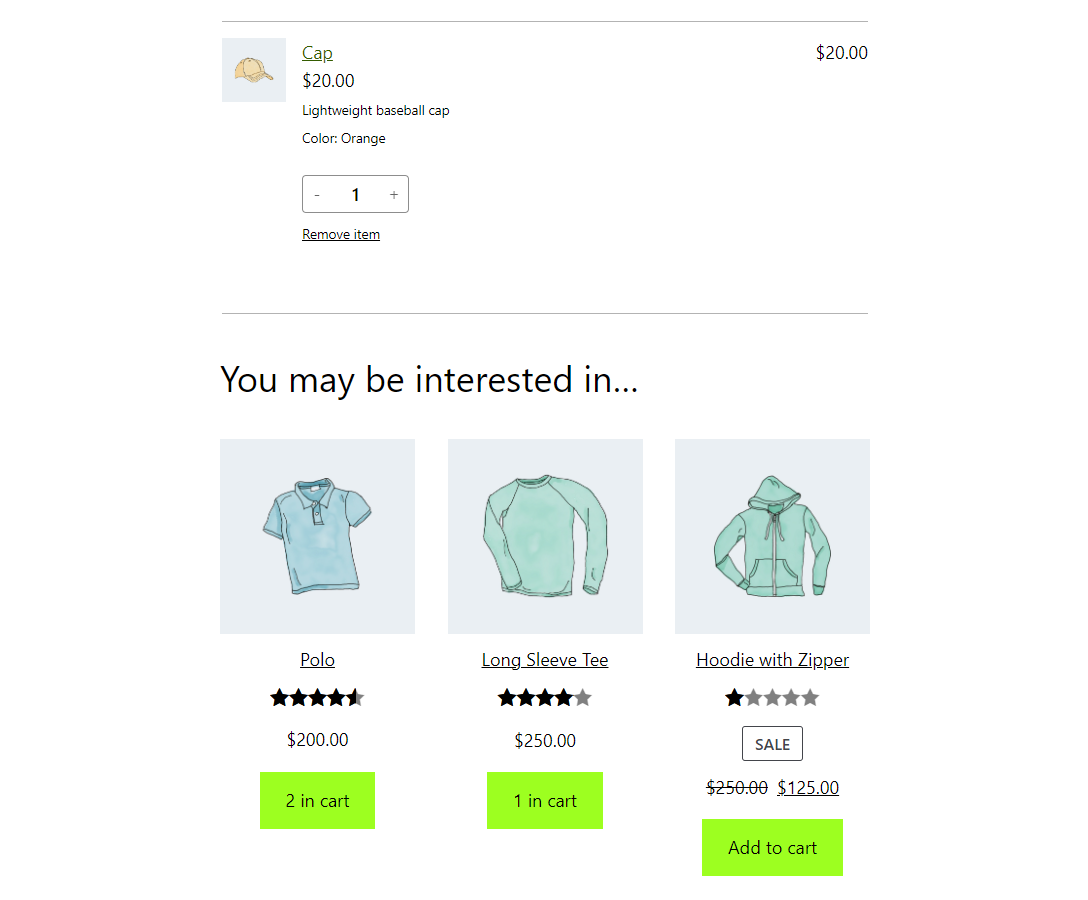Add Hoodie with Zipper to cart

point(772,848)
